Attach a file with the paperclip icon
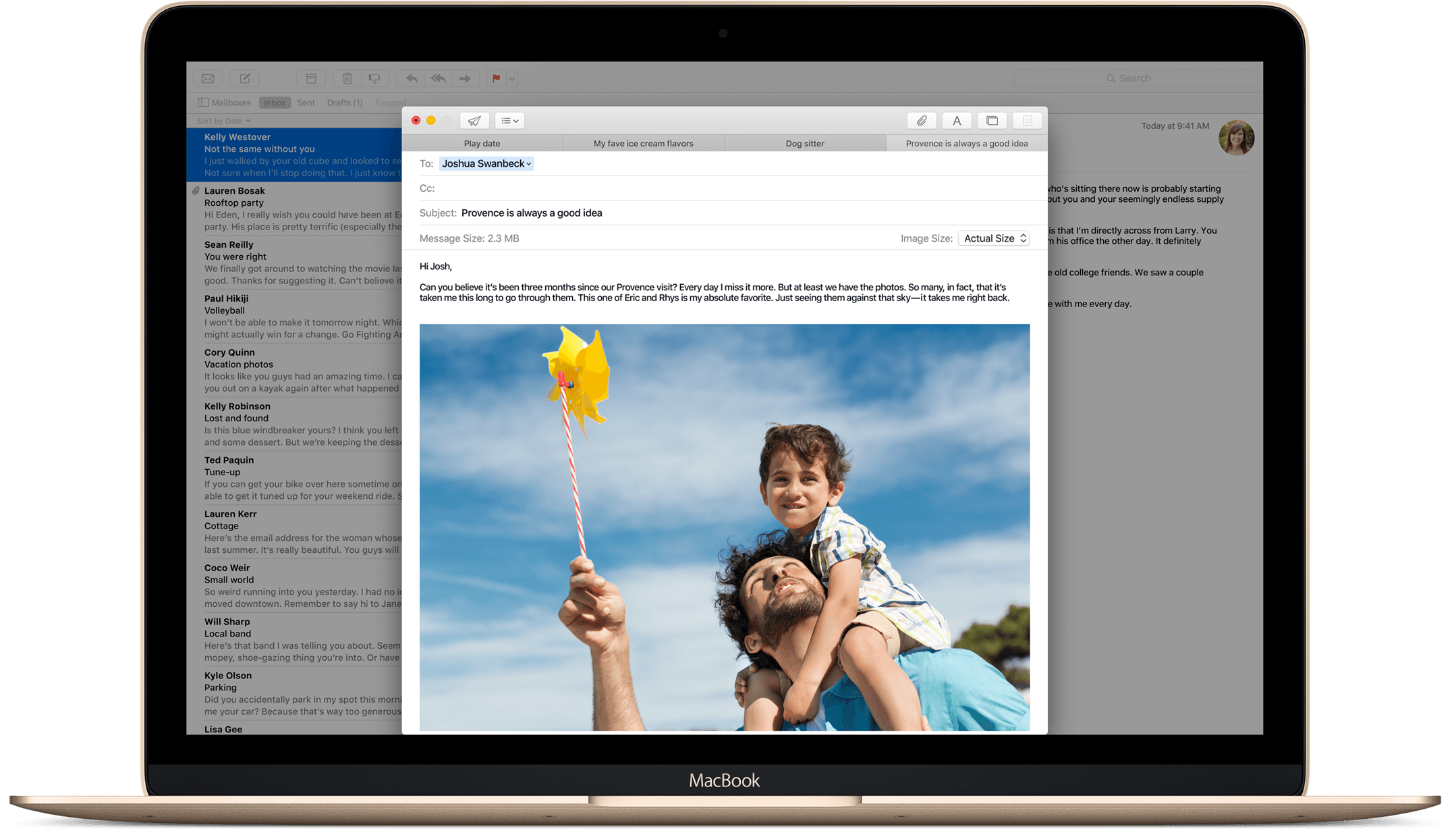 (921, 121)
